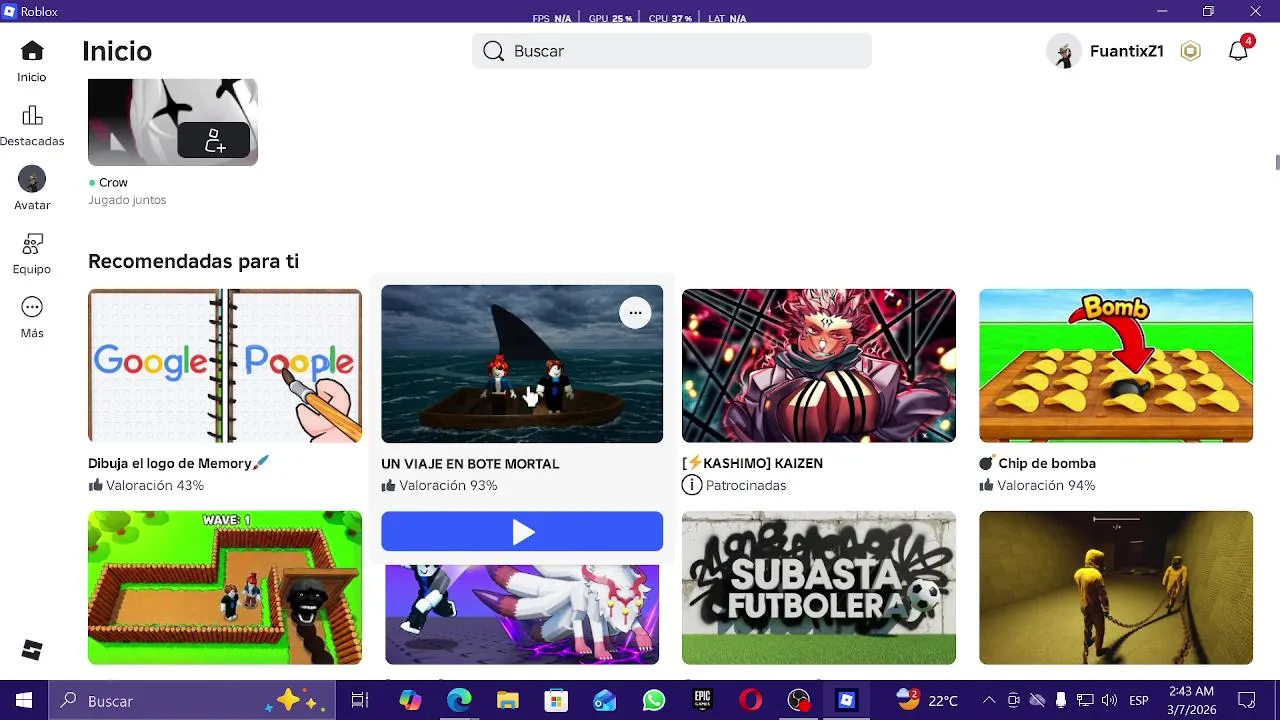Switch ESP keyboard language

coord(1138,701)
